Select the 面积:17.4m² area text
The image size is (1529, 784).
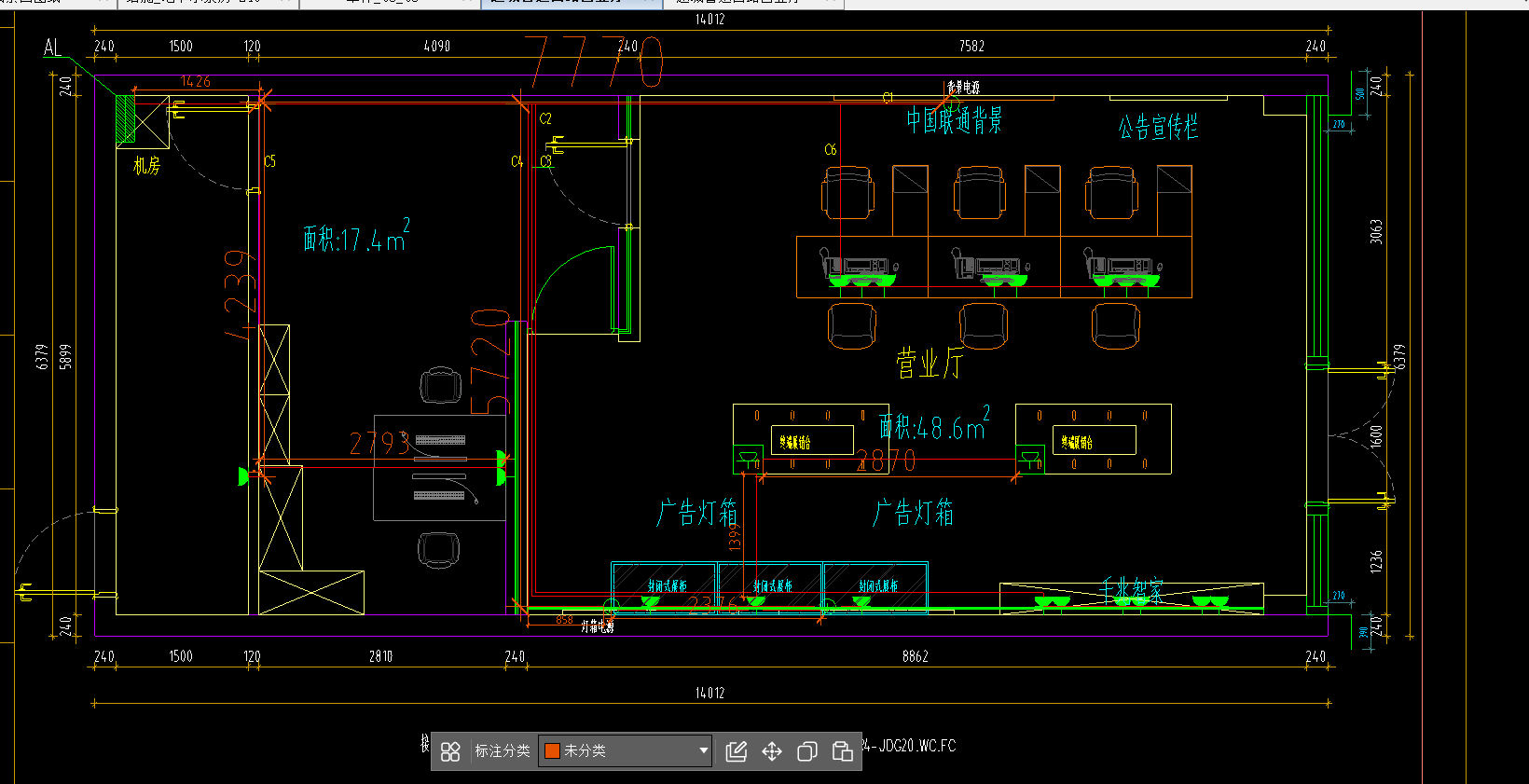(355, 239)
